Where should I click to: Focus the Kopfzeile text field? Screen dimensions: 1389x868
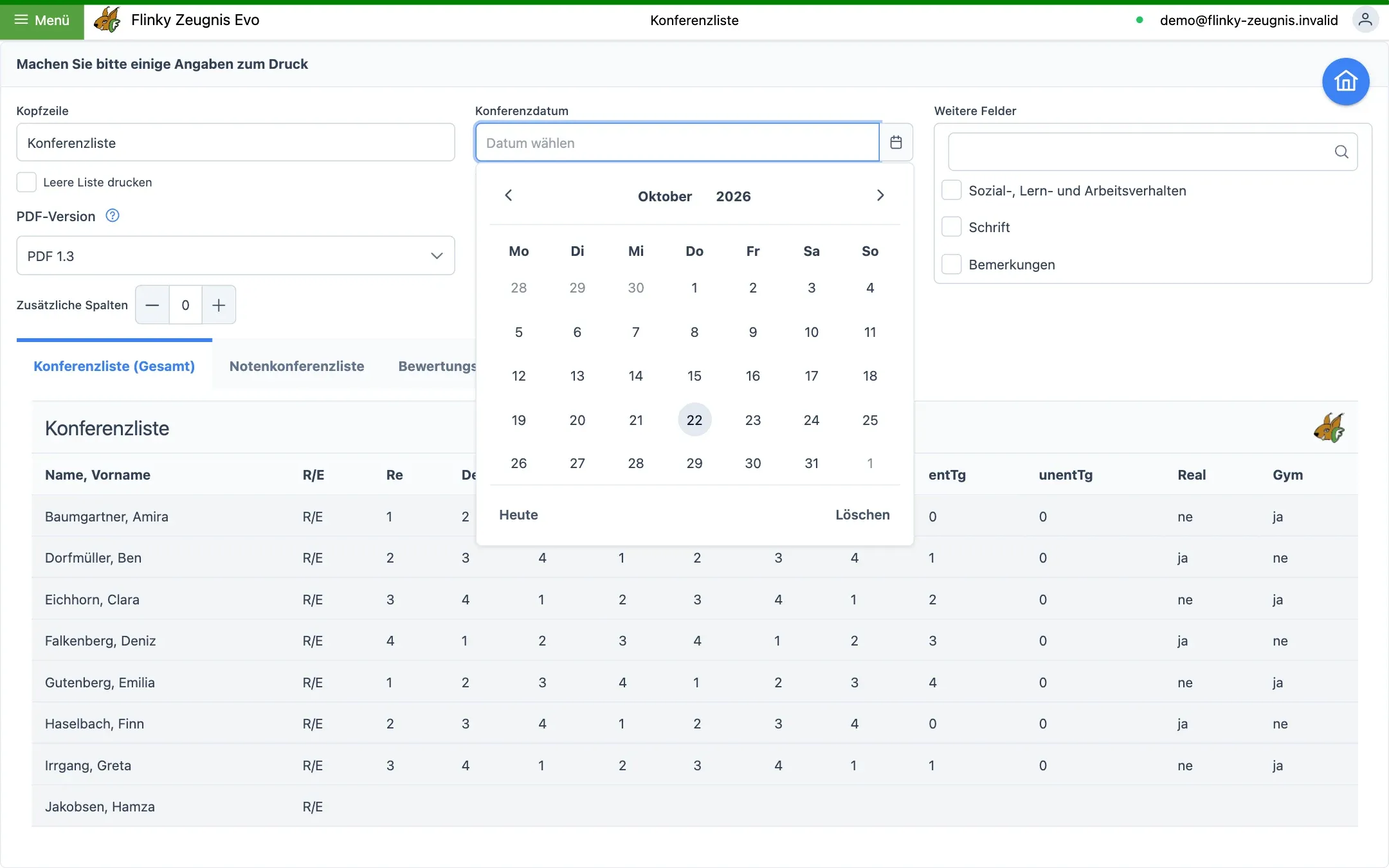click(235, 143)
